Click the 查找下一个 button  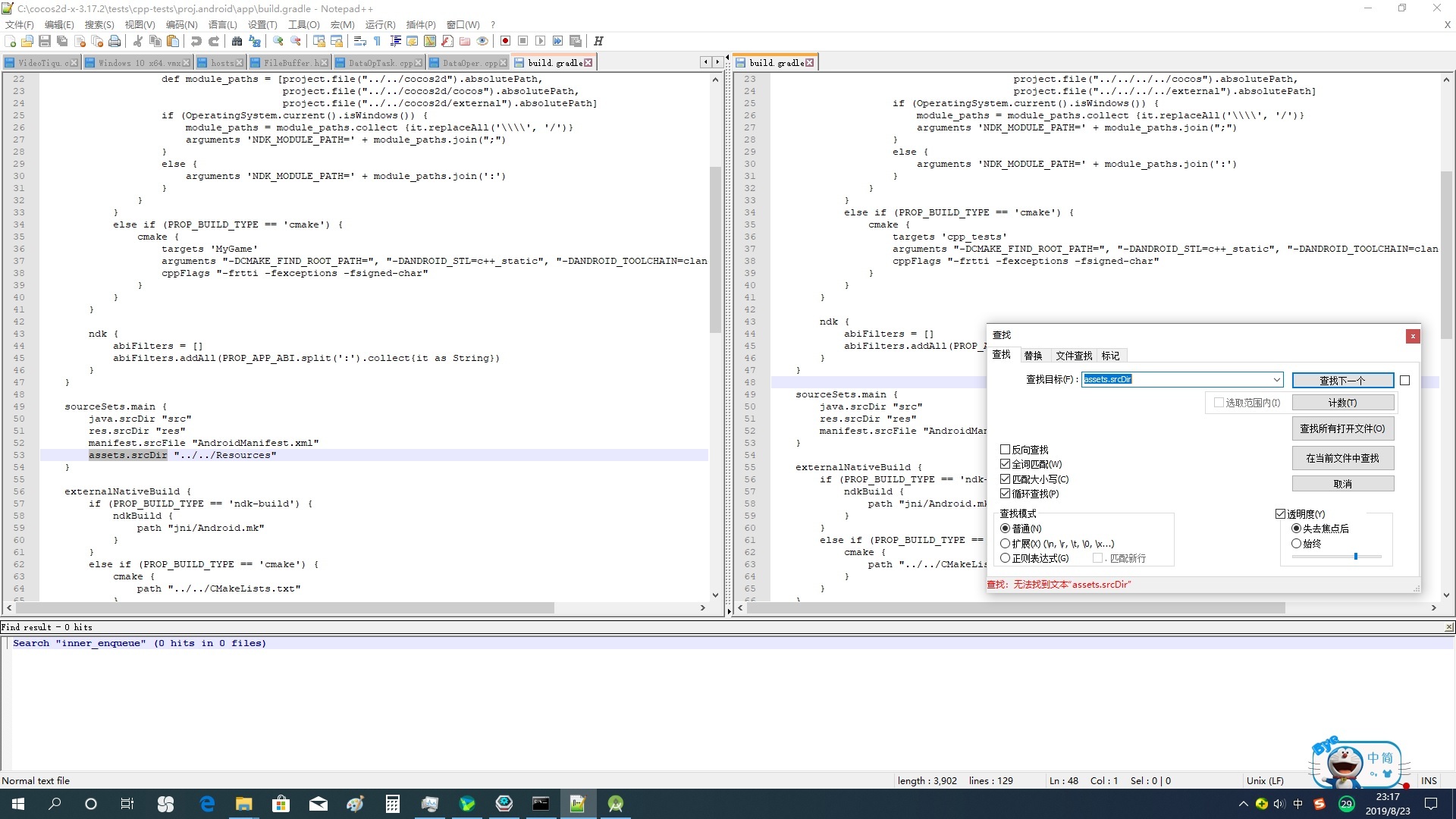point(1342,380)
